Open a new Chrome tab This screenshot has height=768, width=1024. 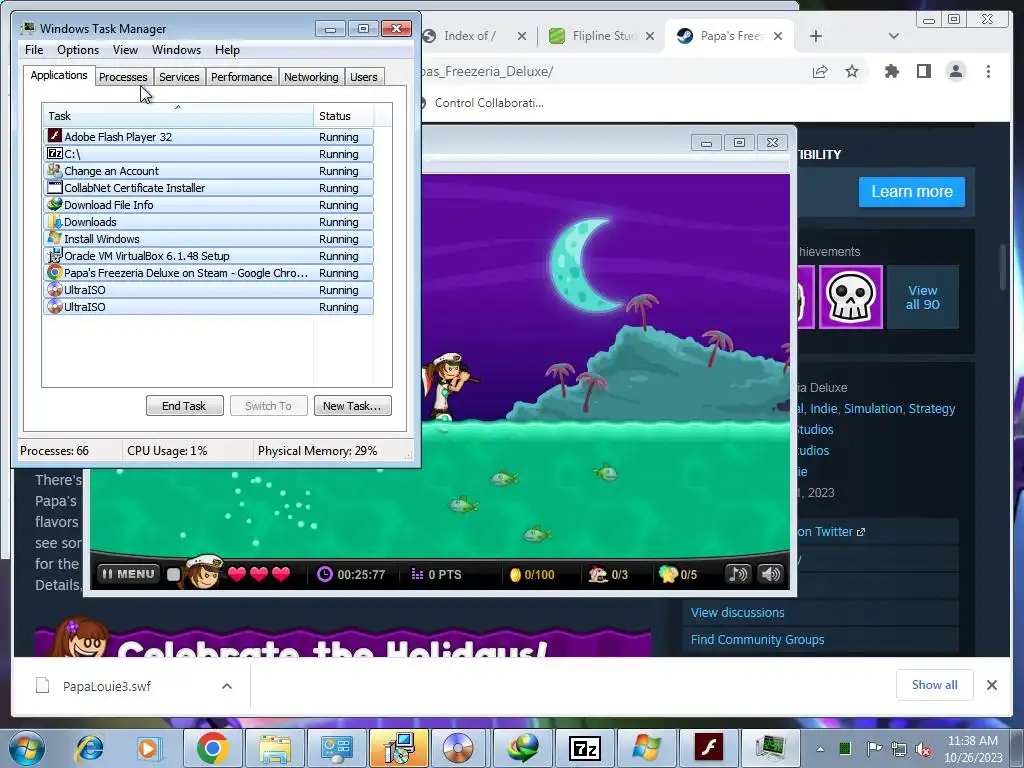[816, 36]
